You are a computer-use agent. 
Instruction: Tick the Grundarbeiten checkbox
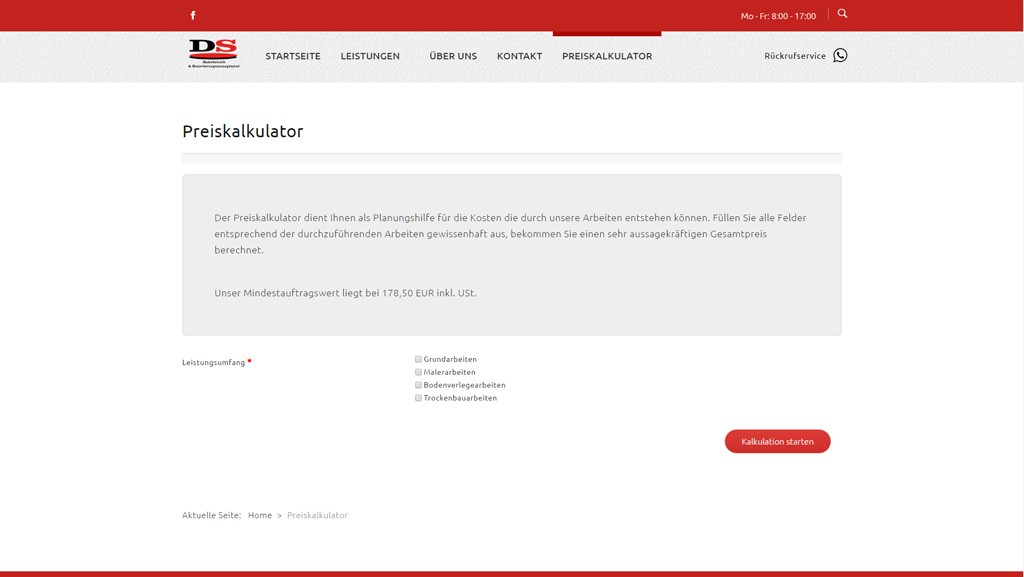[x=419, y=359]
